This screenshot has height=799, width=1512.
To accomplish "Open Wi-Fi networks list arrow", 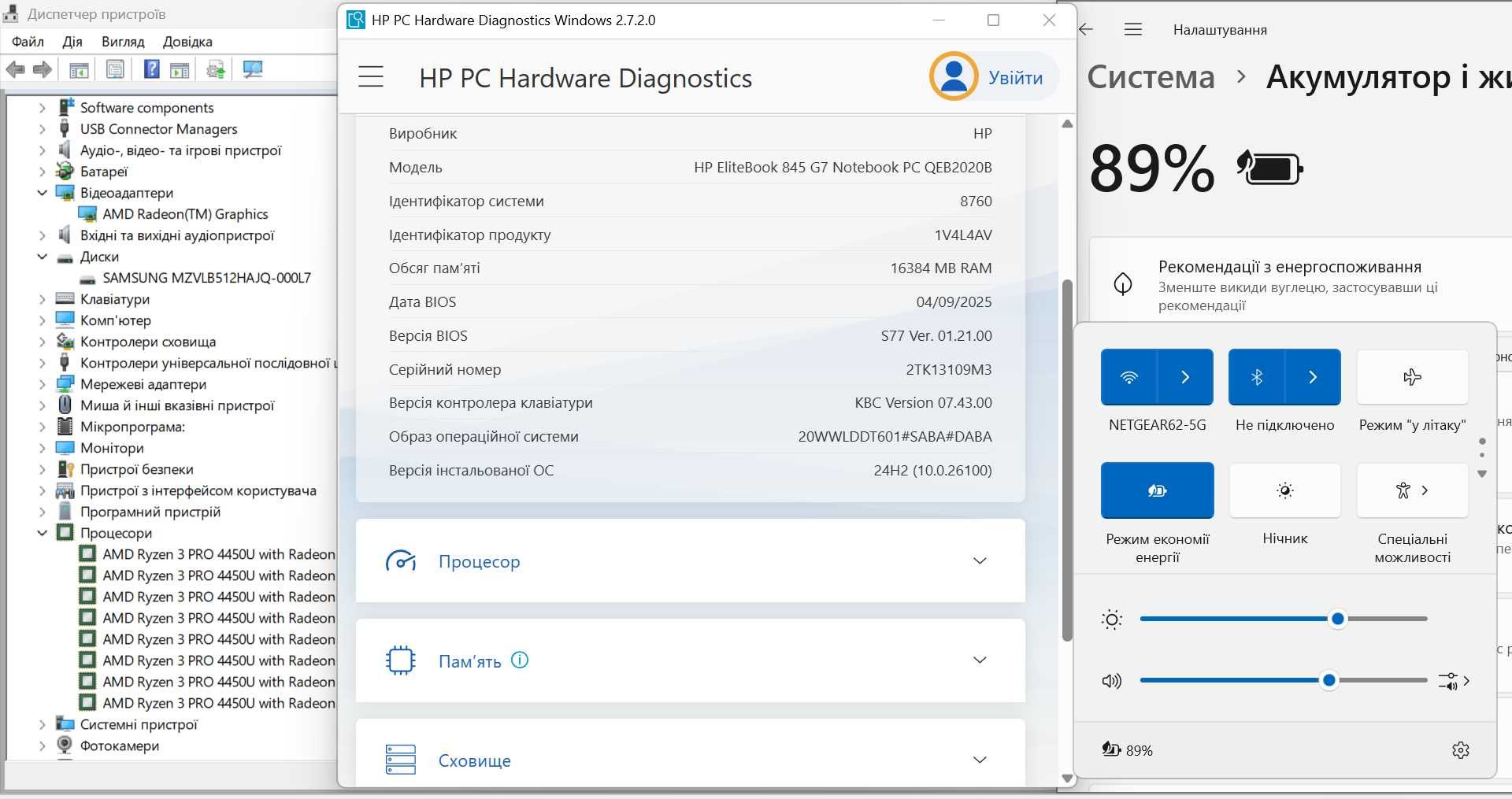I will tap(1185, 377).
